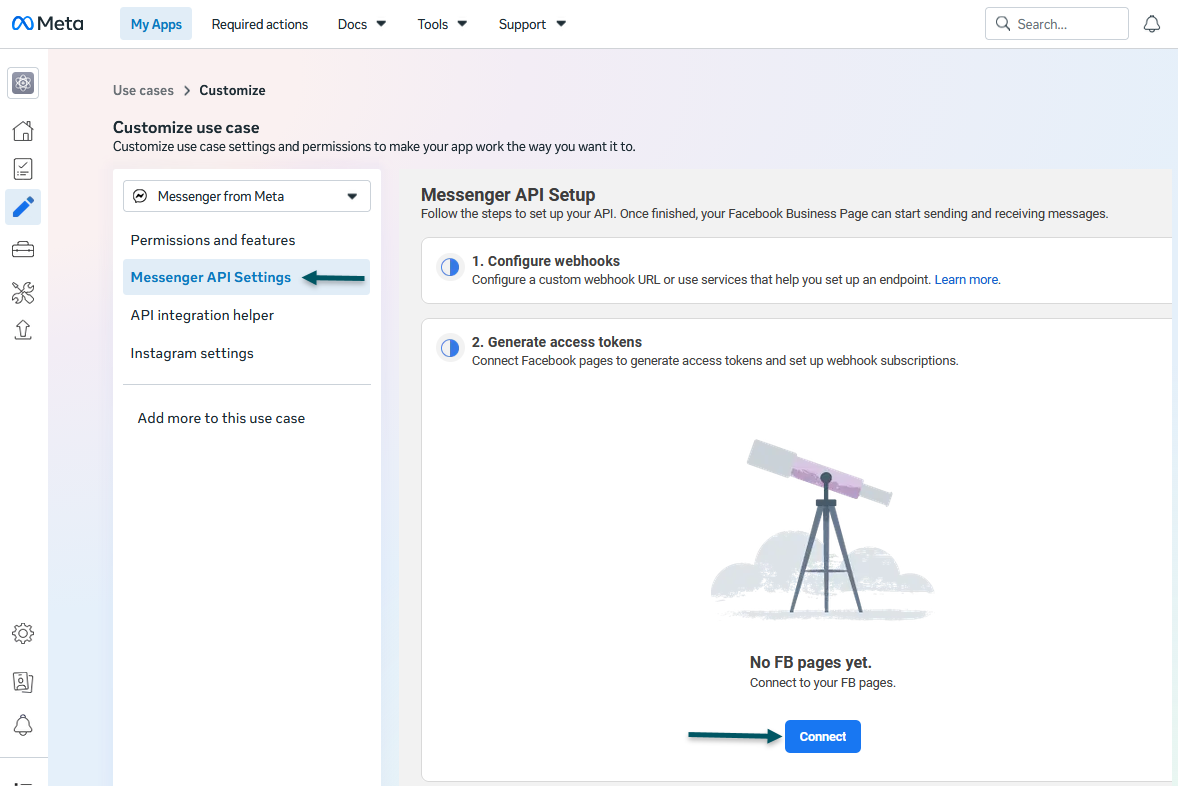Open the Messenger from Meta dropdown
The width and height of the screenshot is (1178, 786).
(246, 196)
